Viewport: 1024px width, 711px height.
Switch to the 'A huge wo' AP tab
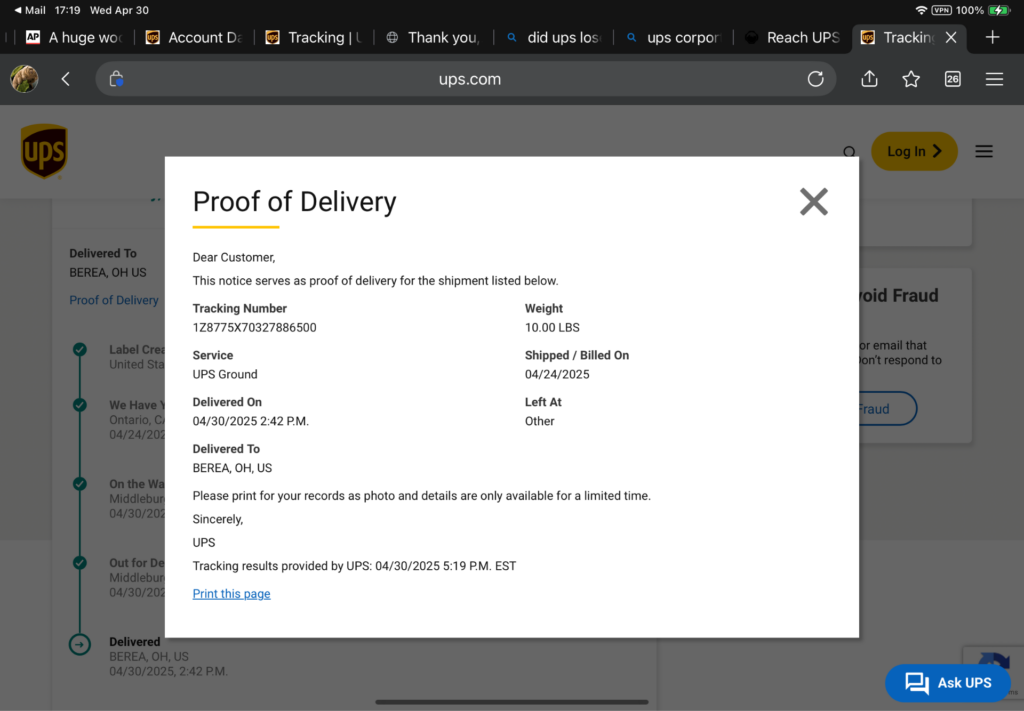[x=73, y=37]
